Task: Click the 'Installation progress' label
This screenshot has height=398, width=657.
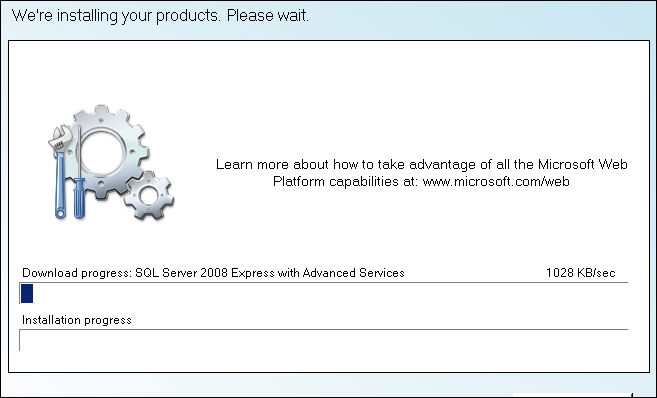Action: coord(77,320)
